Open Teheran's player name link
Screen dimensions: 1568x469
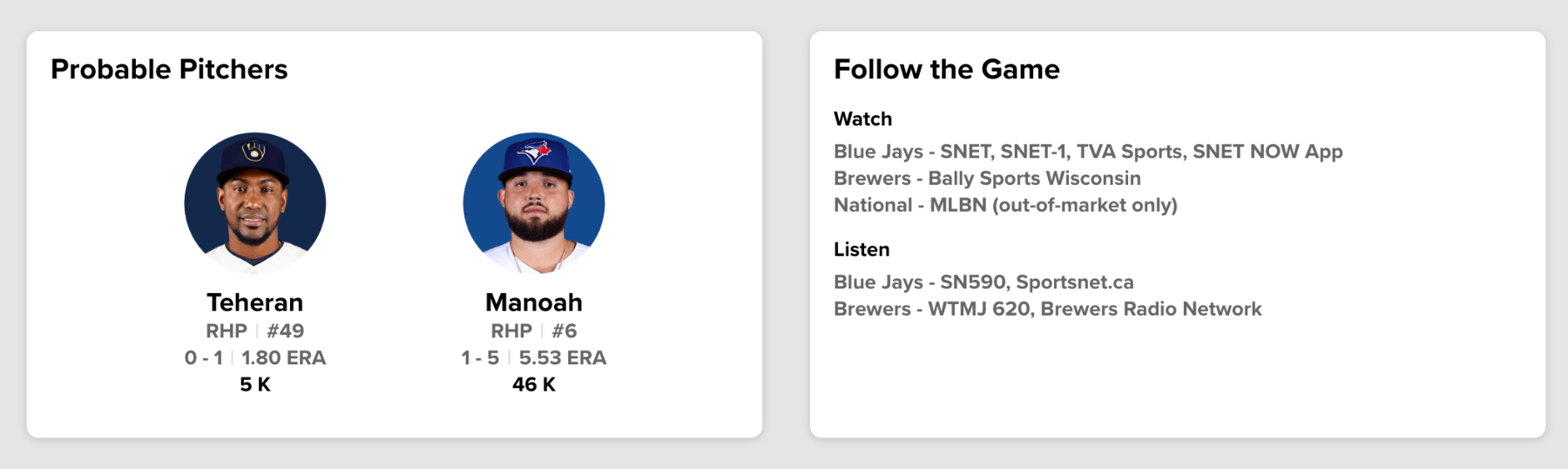pos(255,302)
